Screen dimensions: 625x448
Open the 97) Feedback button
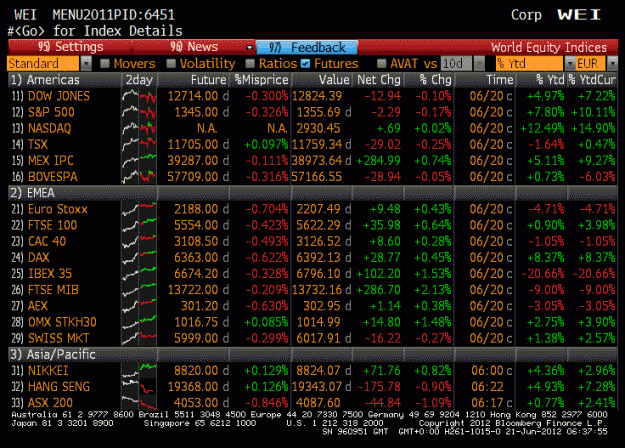coord(307,47)
